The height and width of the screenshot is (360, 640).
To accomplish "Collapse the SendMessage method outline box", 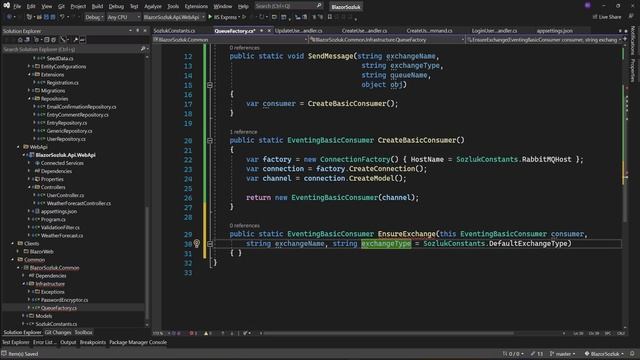I will click(x=210, y=85).
